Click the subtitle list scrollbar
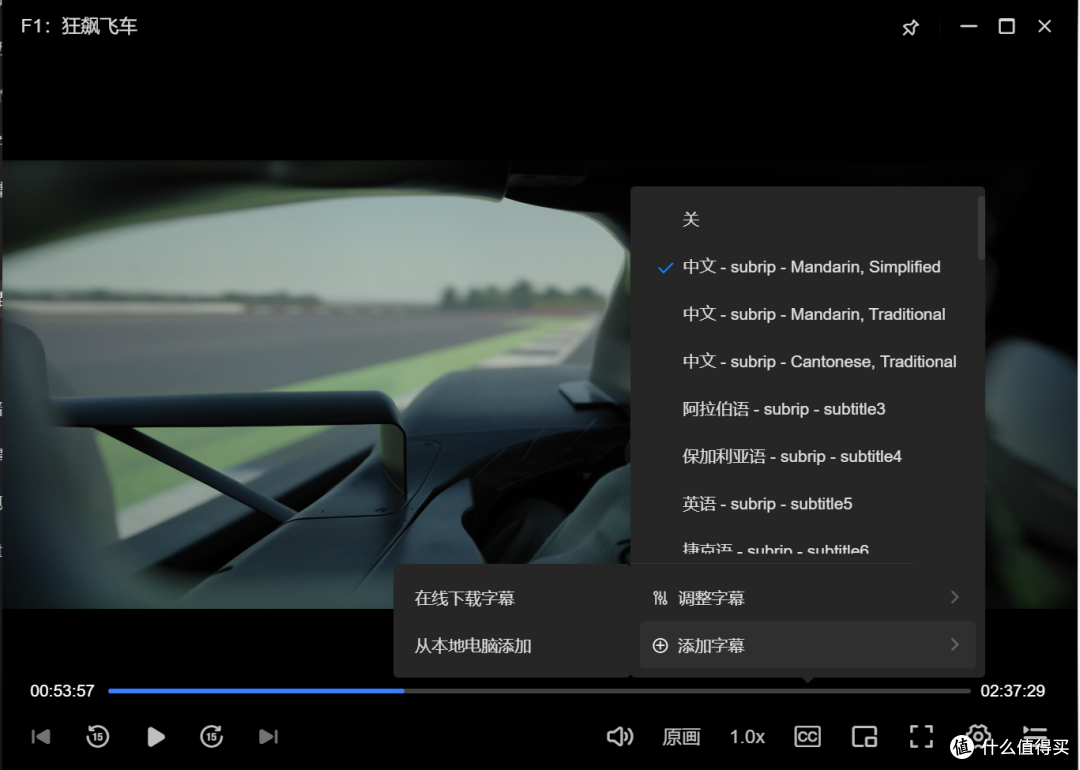 click(981, 228)
